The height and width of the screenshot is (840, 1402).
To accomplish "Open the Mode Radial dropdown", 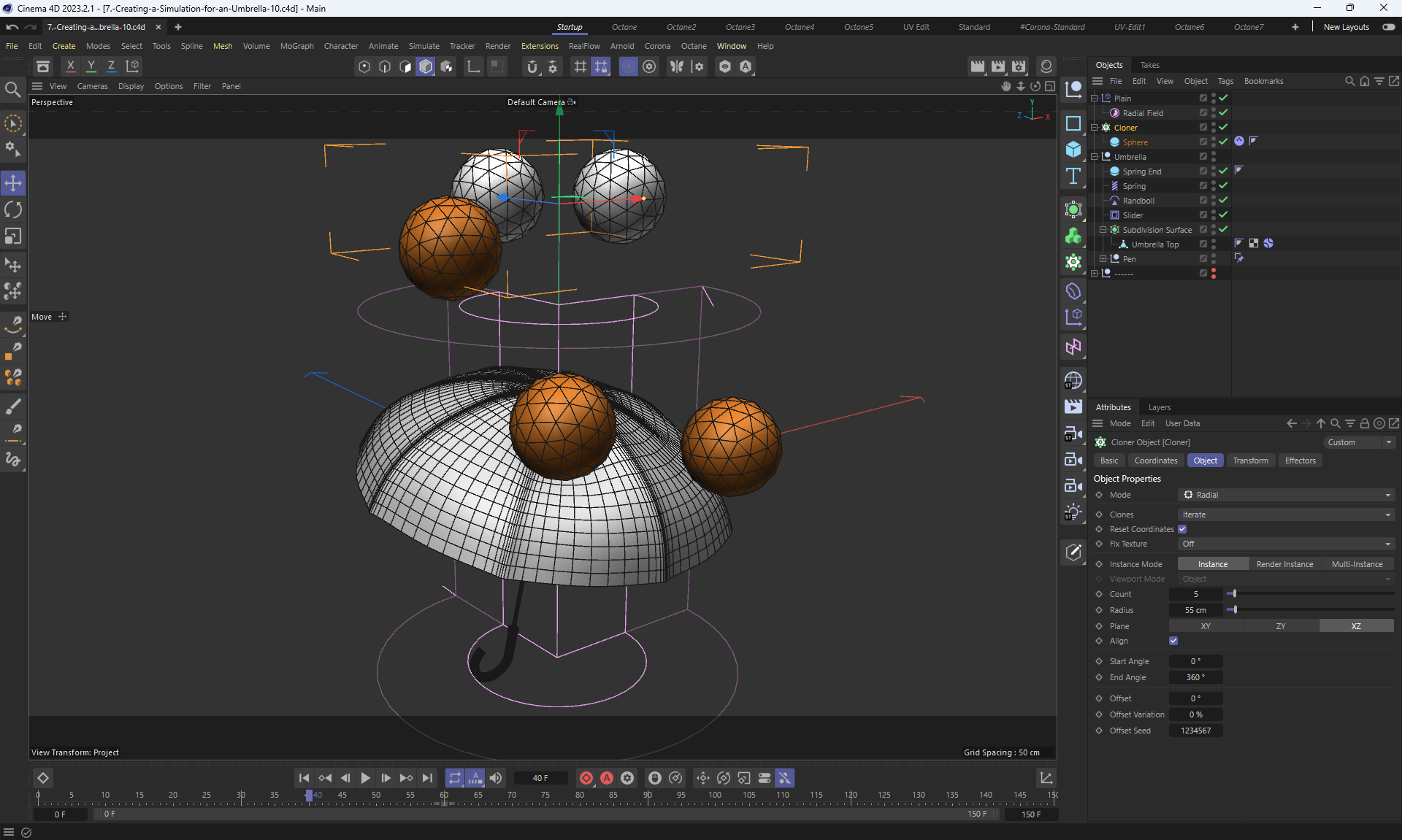I will coord(1285,495).
